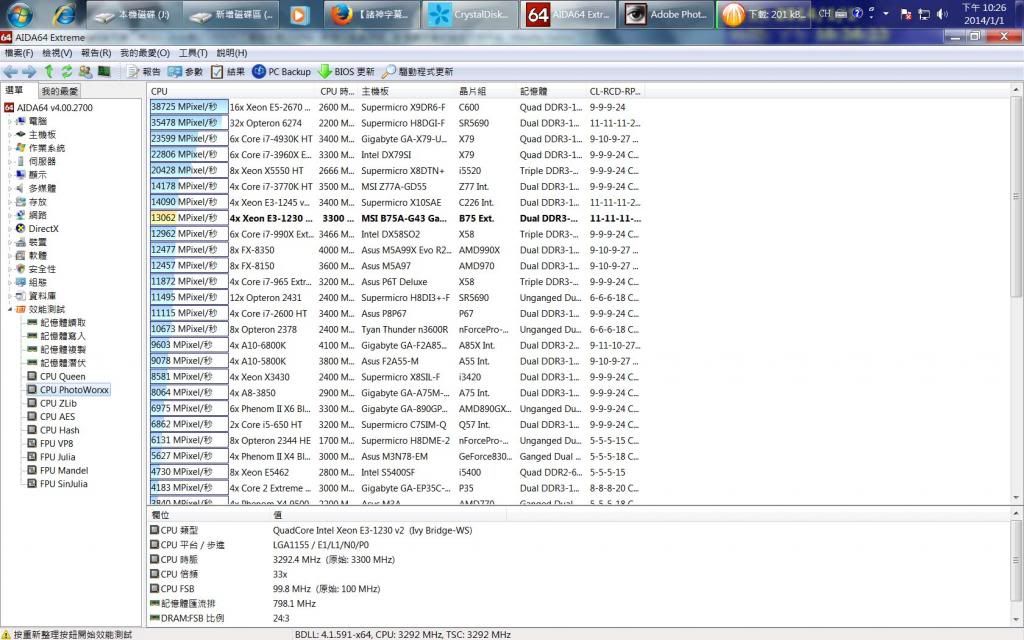Select the CPU AES benchmark
The height and width of the screenshot is (640, 1024).
tap(51, 417)
